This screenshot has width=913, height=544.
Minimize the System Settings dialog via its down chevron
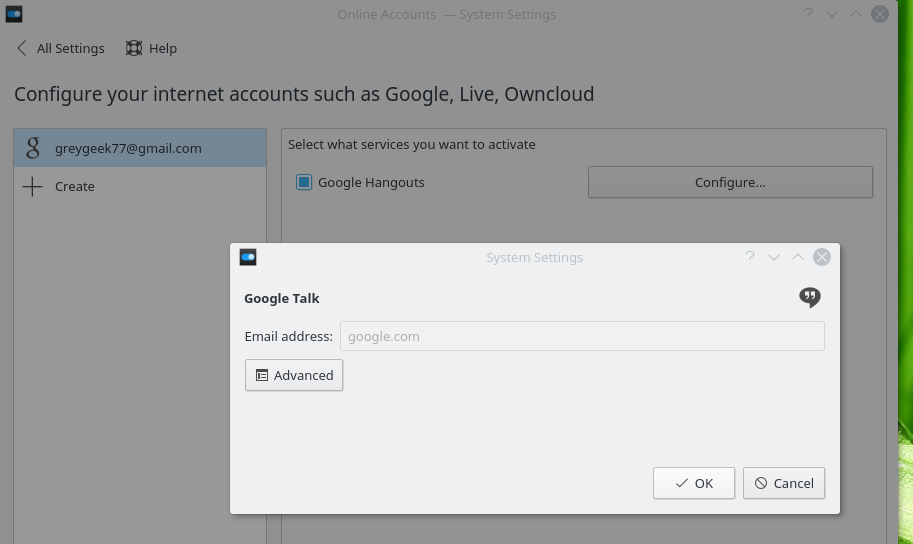point(774,257)
